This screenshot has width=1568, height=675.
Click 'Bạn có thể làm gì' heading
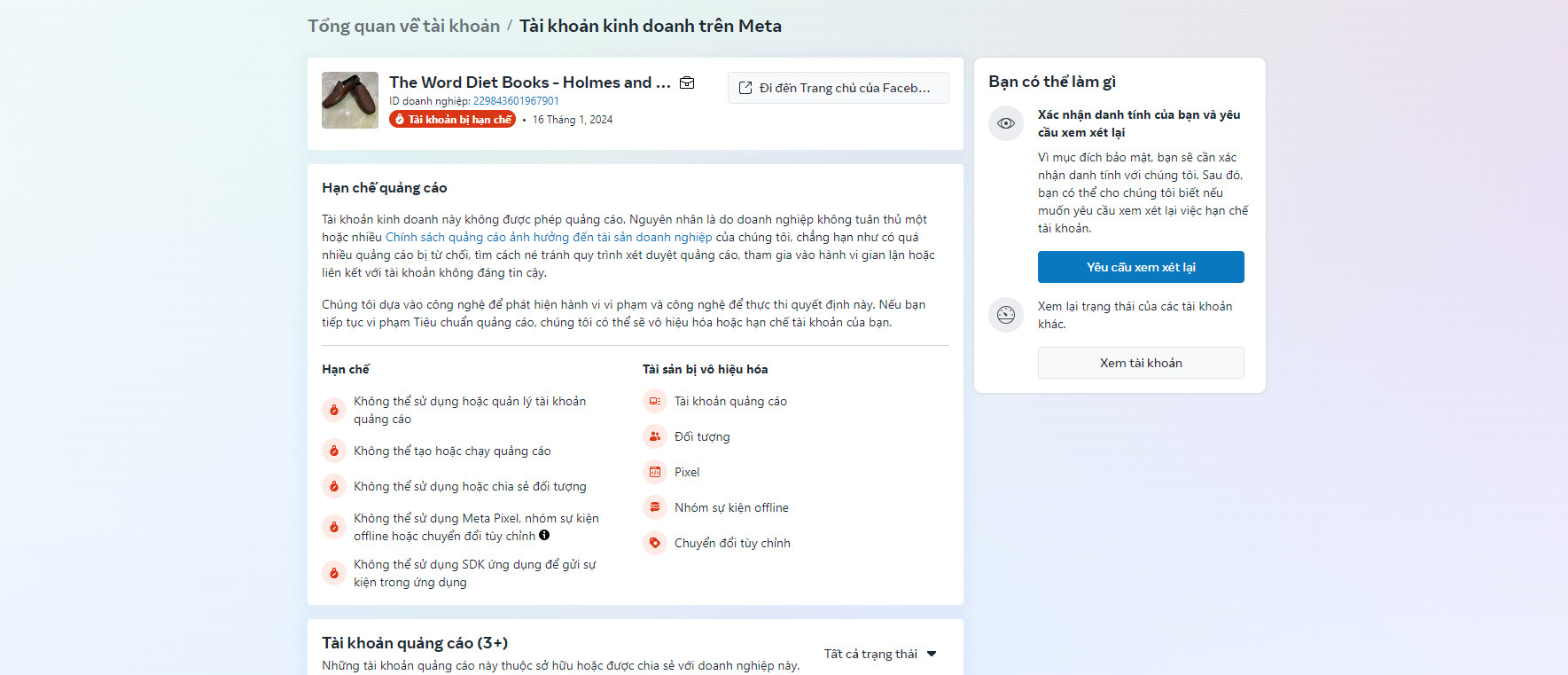tap(1052, 82)
